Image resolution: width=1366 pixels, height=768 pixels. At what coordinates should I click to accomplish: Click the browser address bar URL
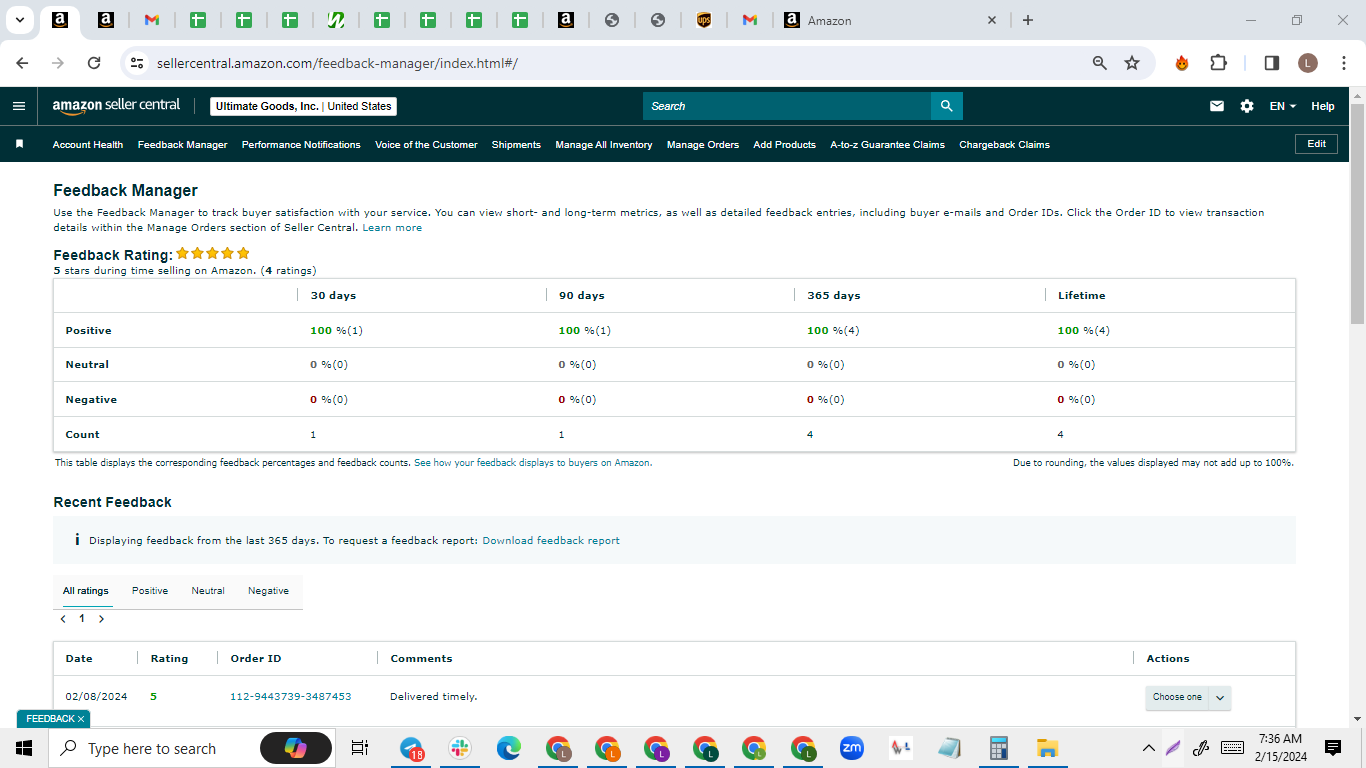[337, 63]
